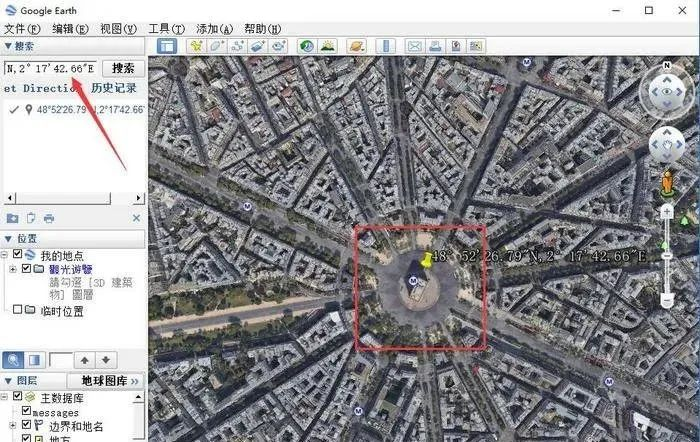Add a polygon using toolbar icon
Viewport: 700px width, 442px height.
217,46
